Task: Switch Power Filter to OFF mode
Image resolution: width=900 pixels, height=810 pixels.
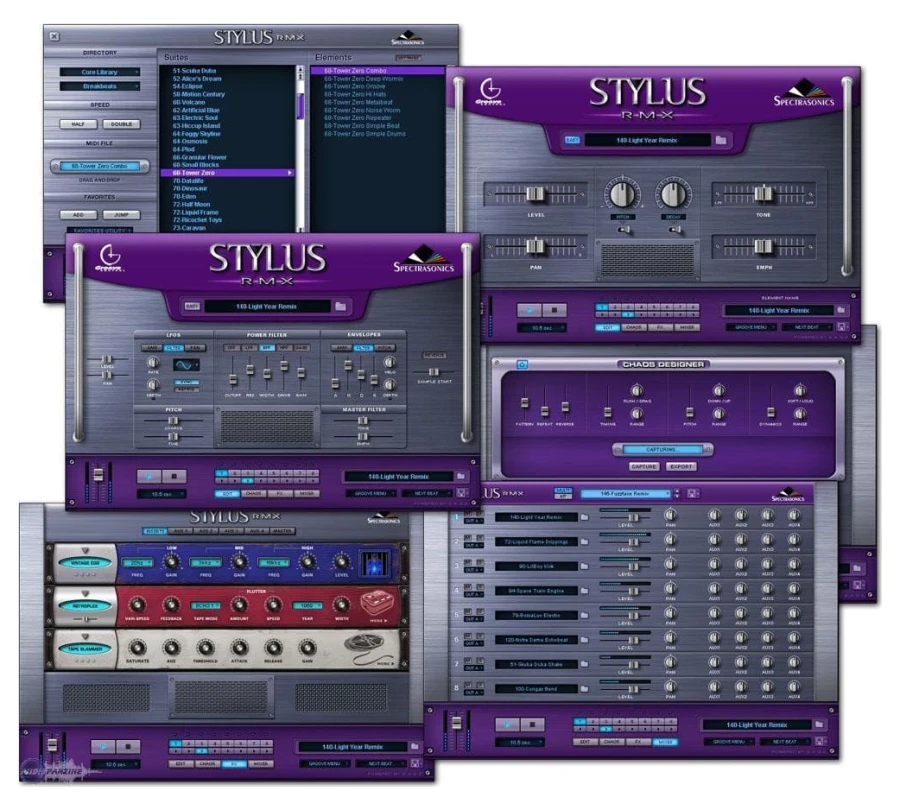Action: click(x=231, y=348)
